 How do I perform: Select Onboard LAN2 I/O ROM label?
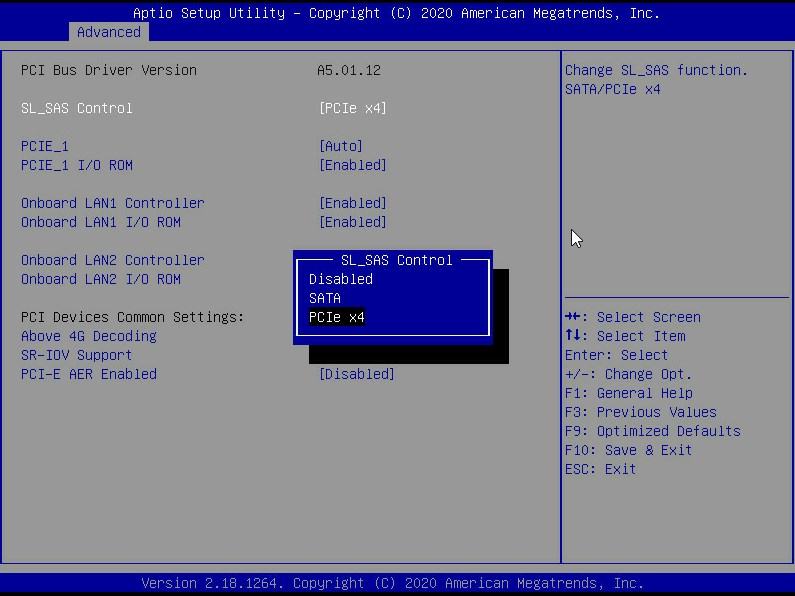pos(101,279)
